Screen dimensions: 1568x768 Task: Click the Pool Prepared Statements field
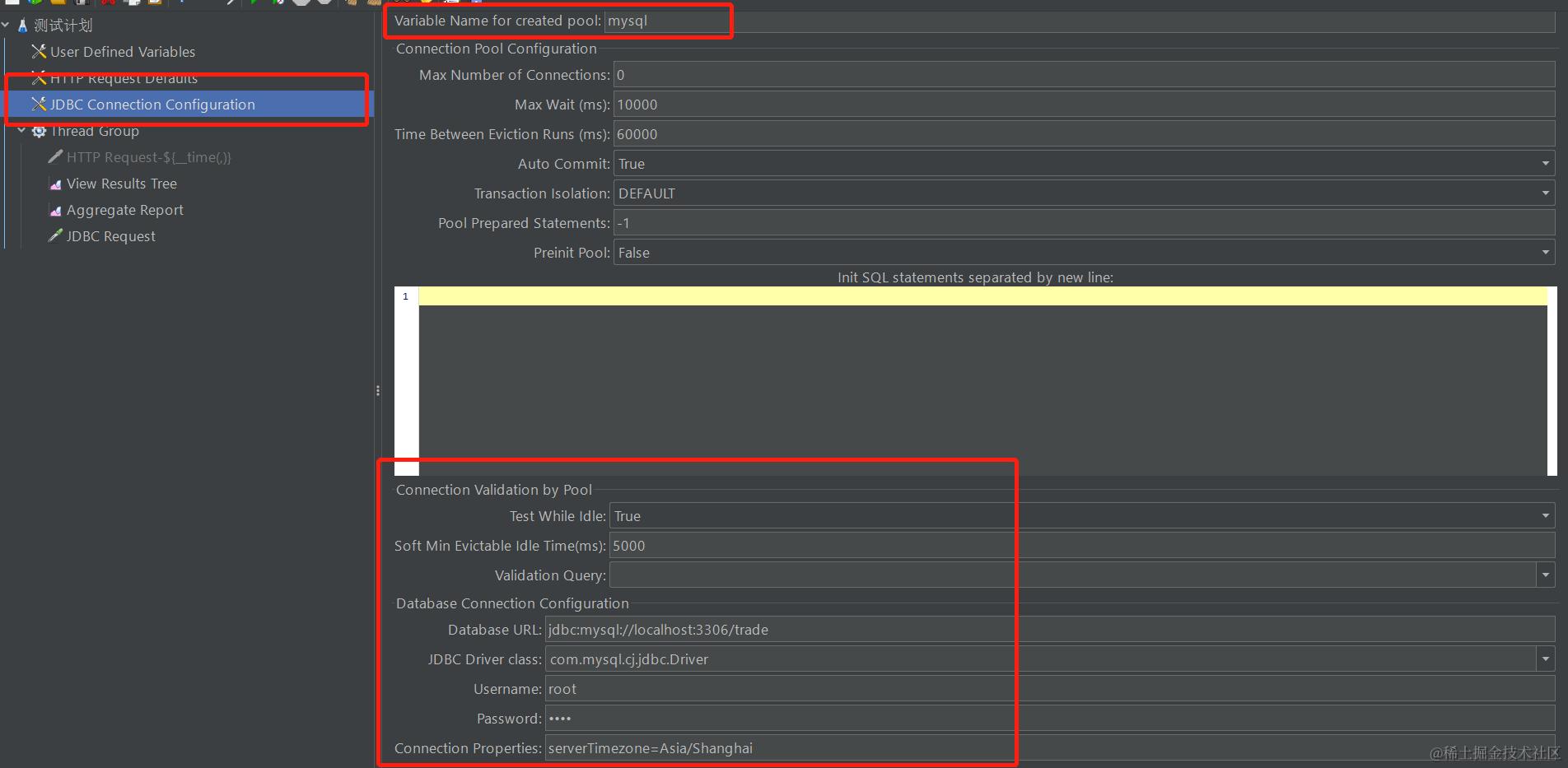[x=1084, y=223]
